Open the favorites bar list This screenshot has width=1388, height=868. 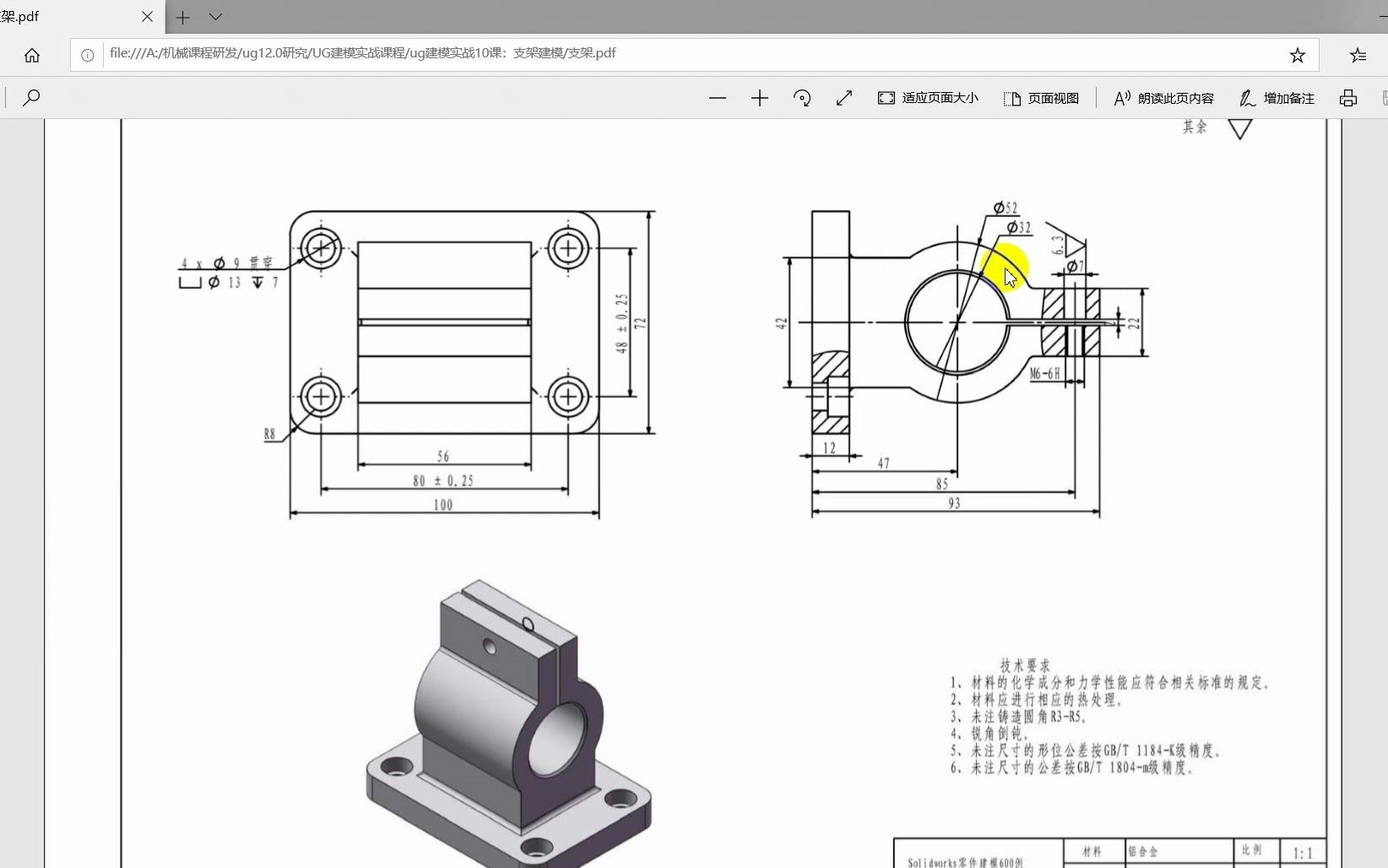1358,55
